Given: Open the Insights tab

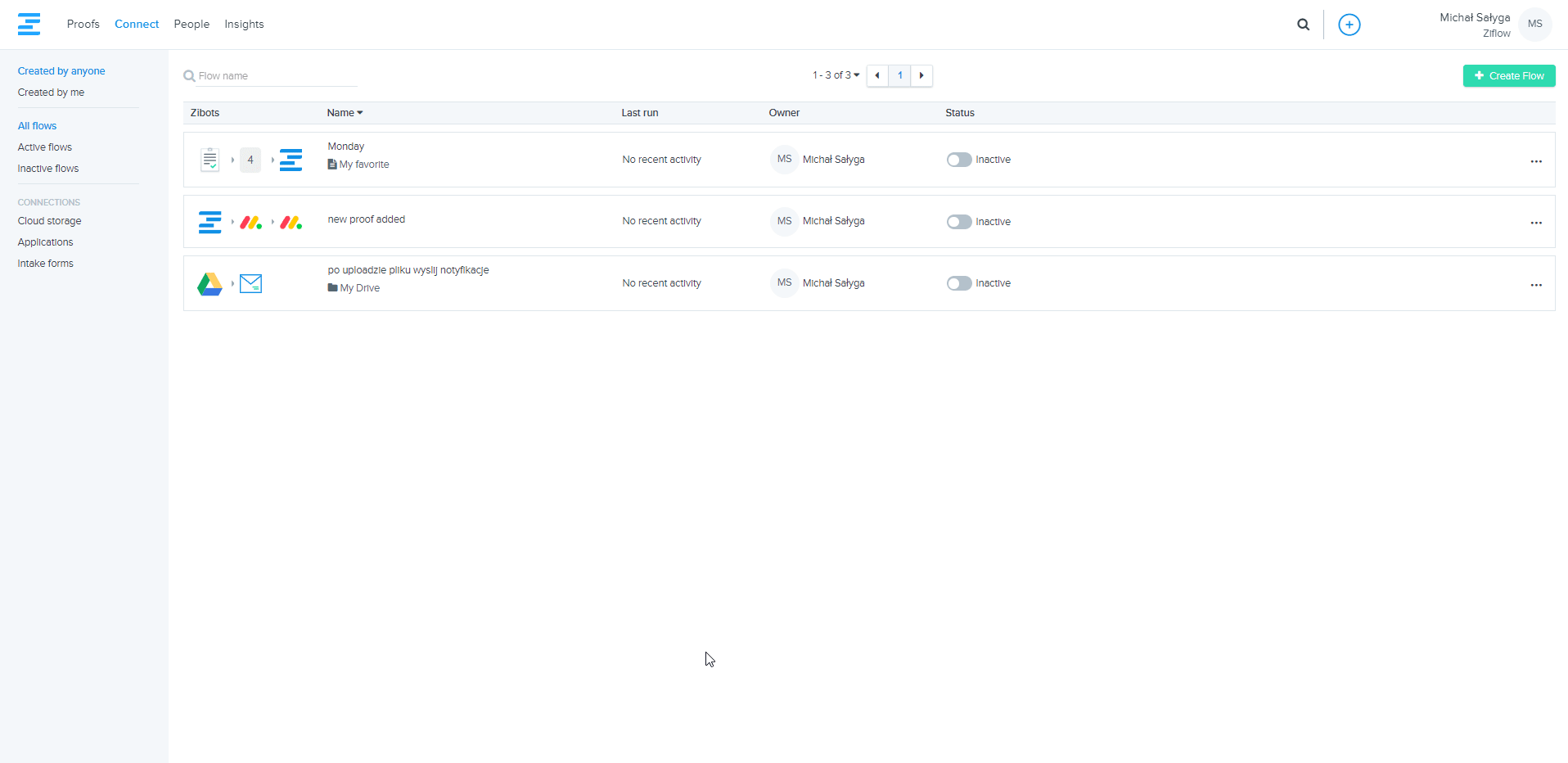Looking at the screenshot, I should click(244, 25).
